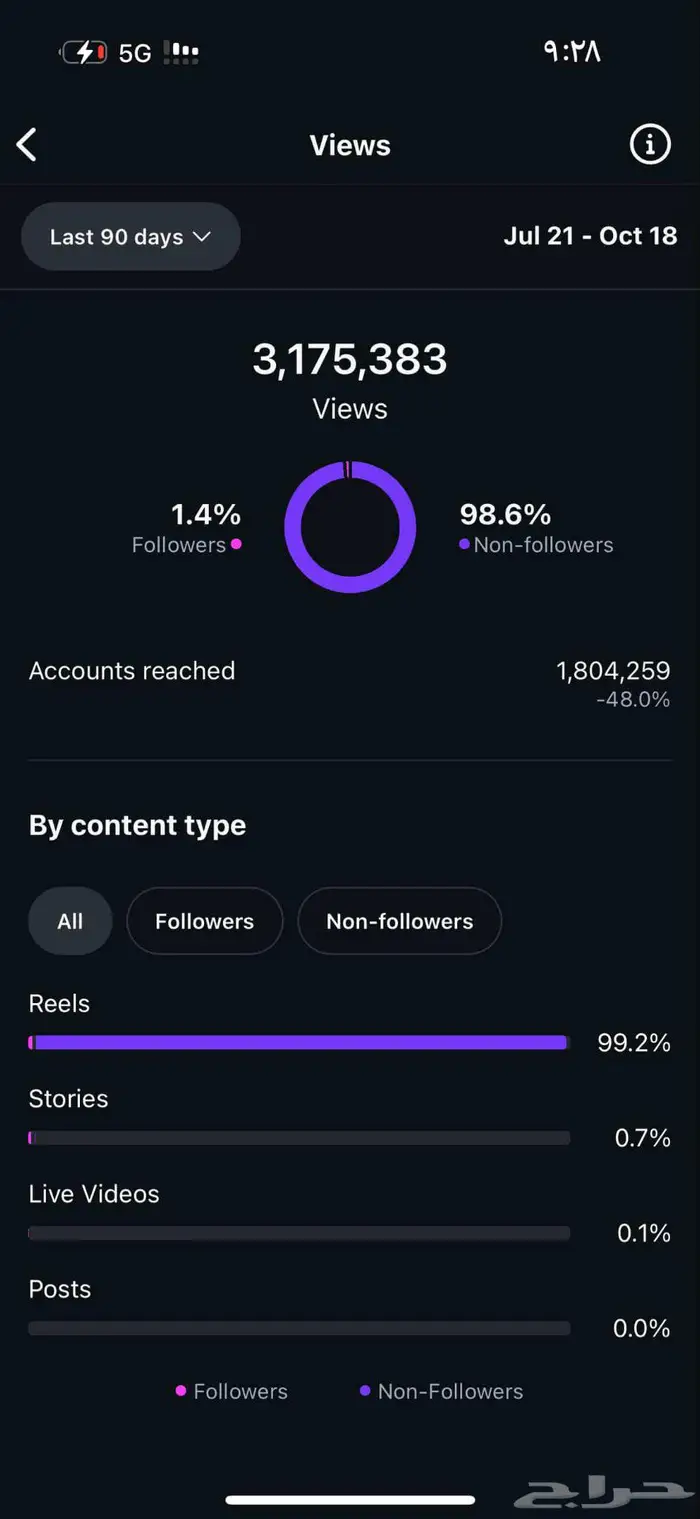Tap the 5G signal indicator
This screenshot has width=700, height=1519.
(x=135, y=53)
